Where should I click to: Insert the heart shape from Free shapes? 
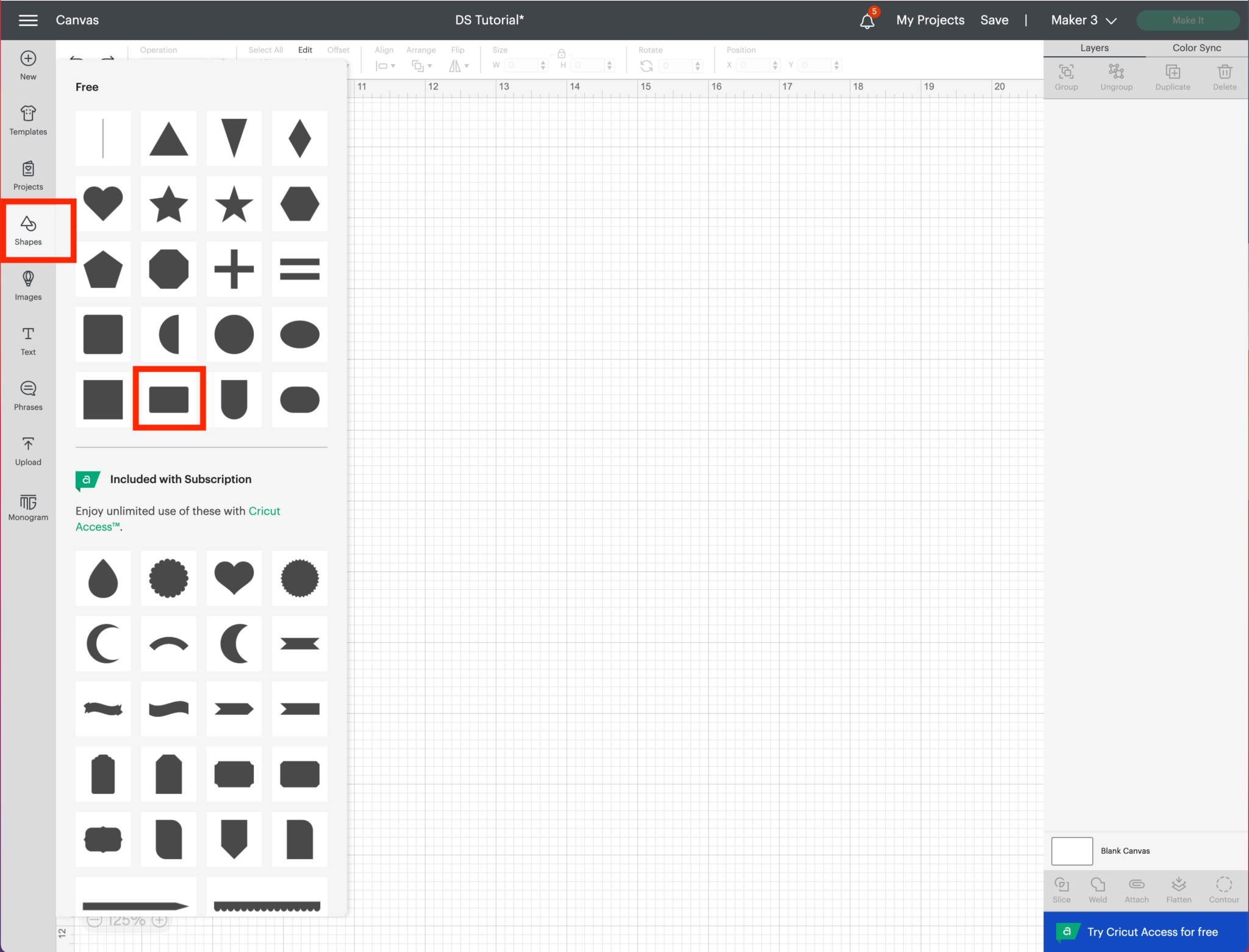tap(103, 204)
